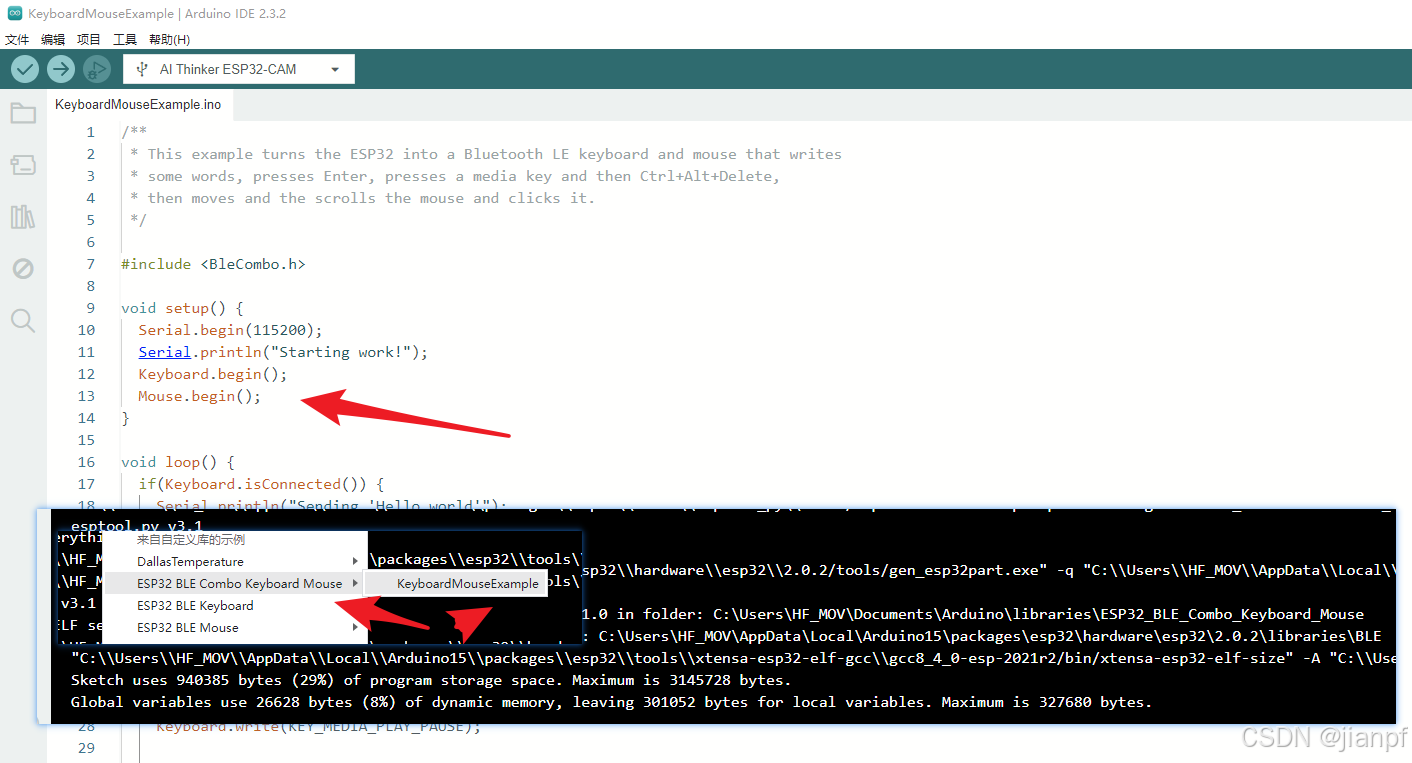Click the Arduino IDE title bar logo
The height and width of the screenshot is (763, 1412).
pyautogui.click(x=15, y=14)
